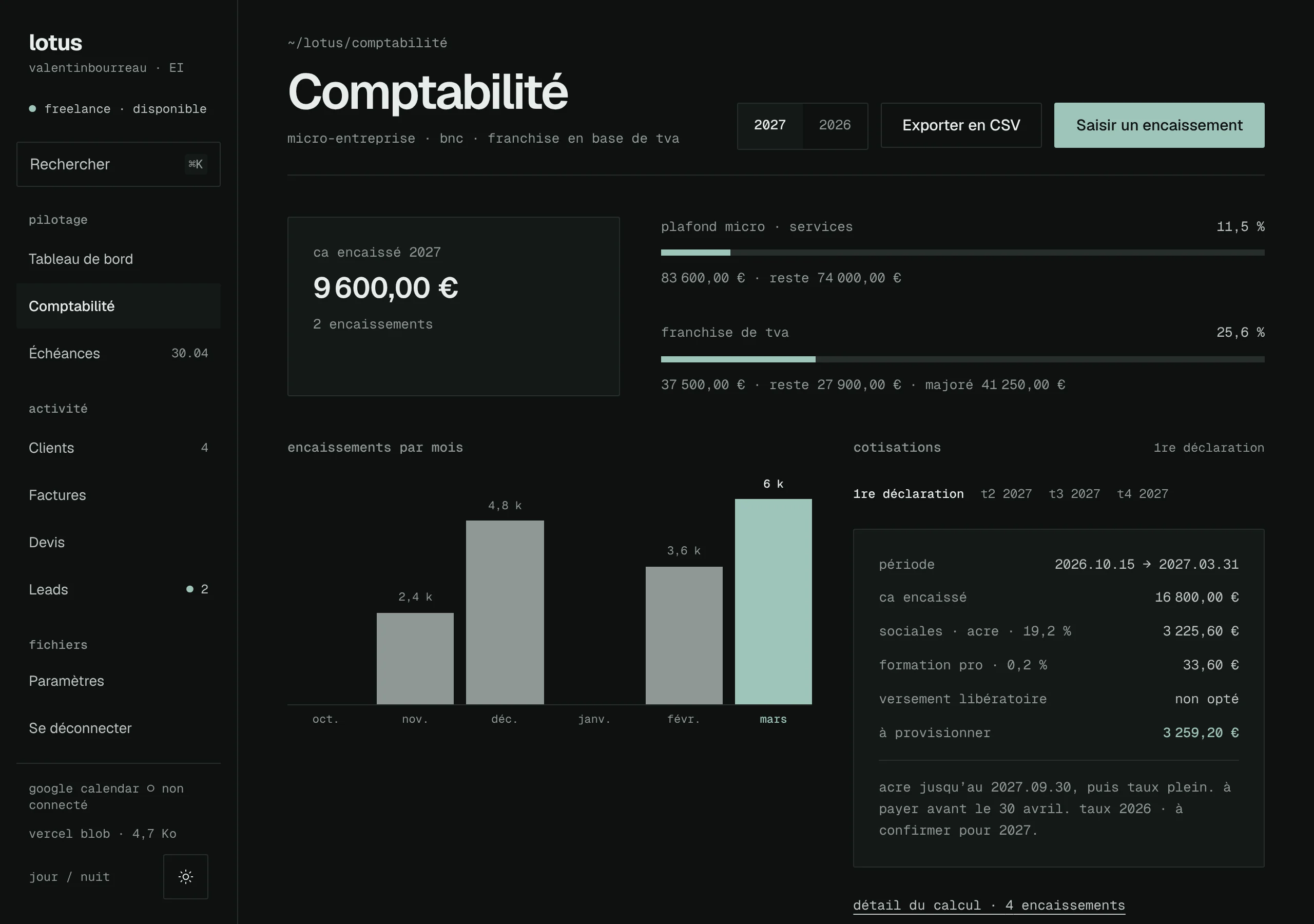Click the févr. 3,6 k bar
This screenshot has width=1314, height=924.
coord(684,636)
